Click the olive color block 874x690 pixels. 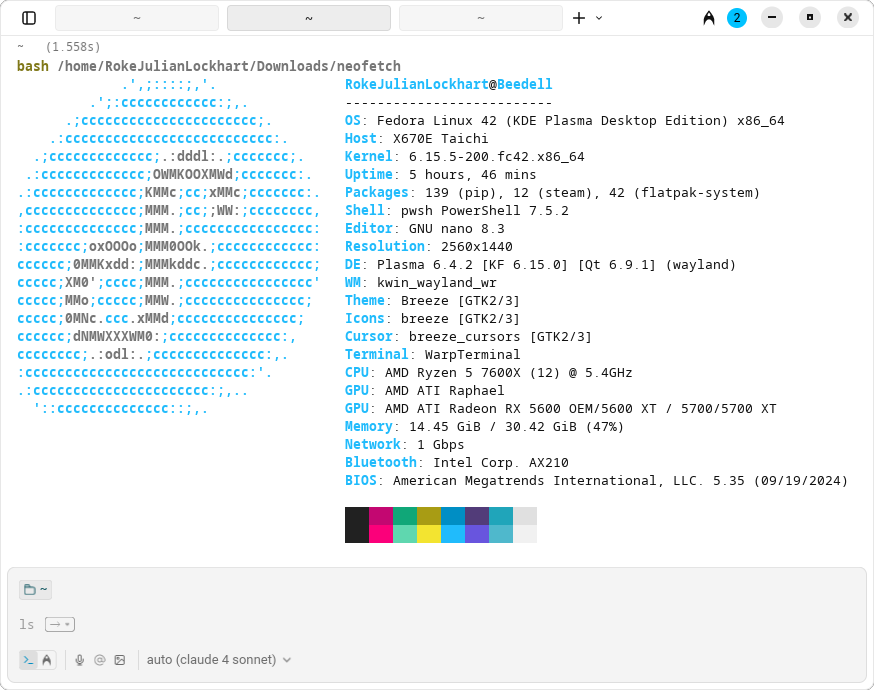(429, 516)
